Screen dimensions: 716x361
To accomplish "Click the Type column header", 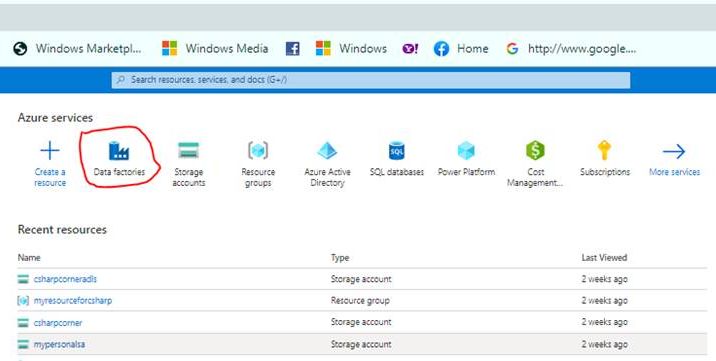I will (x=340, y=258).
